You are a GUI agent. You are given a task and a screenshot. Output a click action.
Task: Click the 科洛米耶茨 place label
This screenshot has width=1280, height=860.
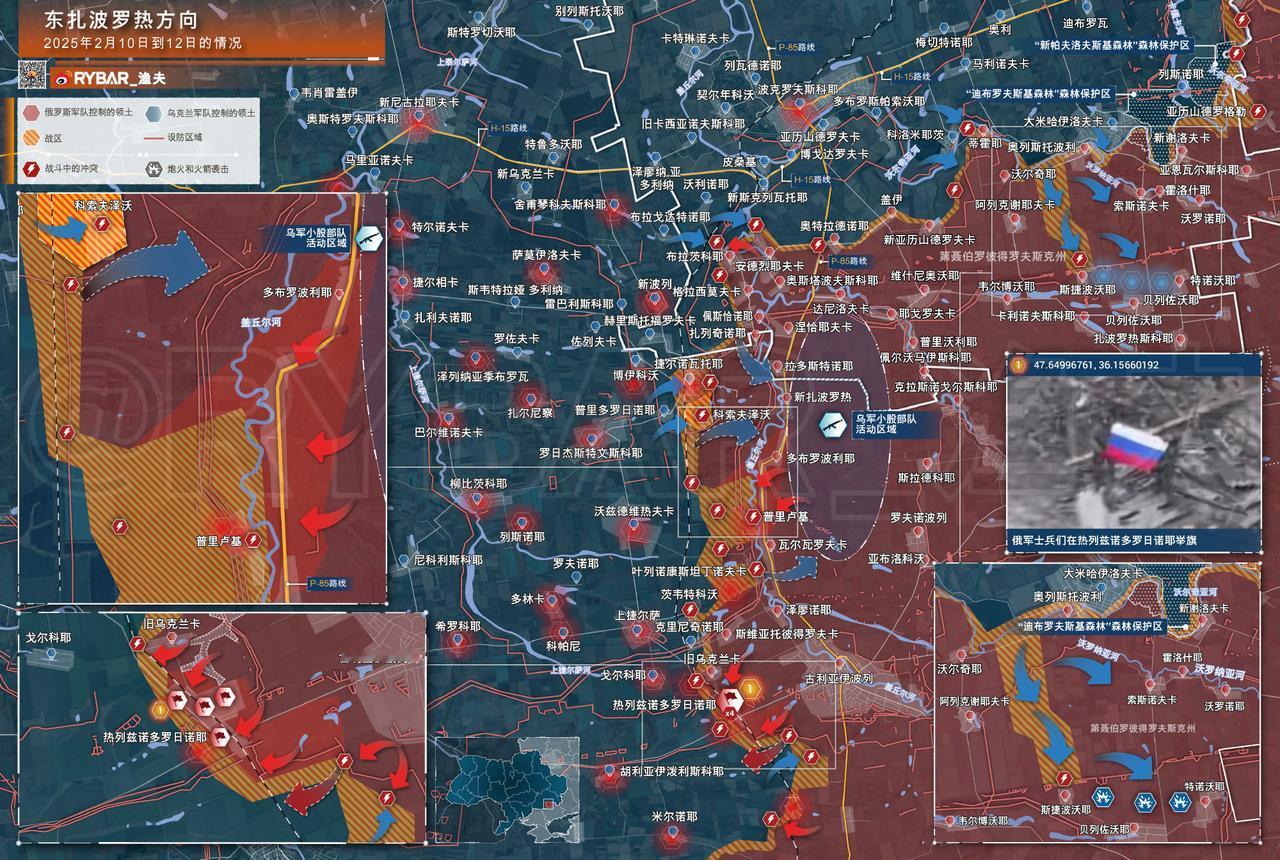pos(915,134)
